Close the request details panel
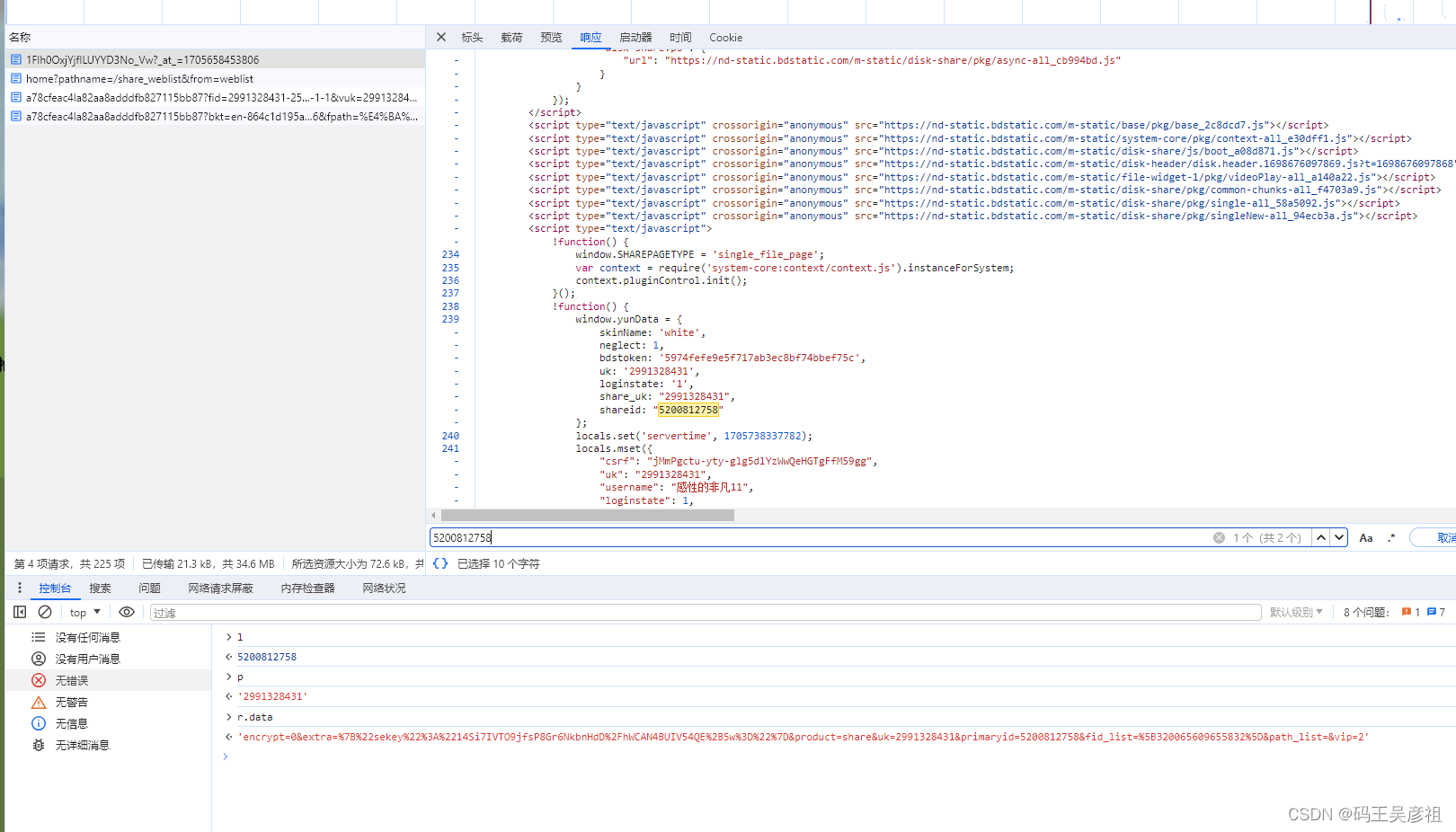 440,38
